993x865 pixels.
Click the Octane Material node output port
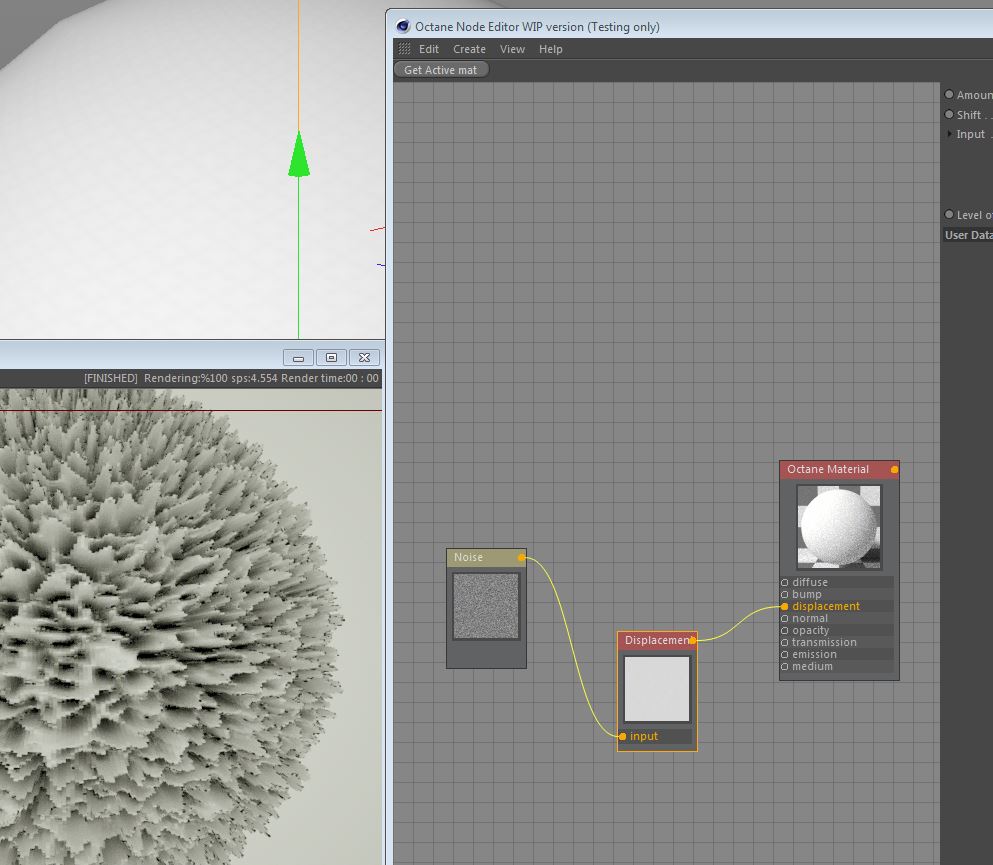coord(894,469)
